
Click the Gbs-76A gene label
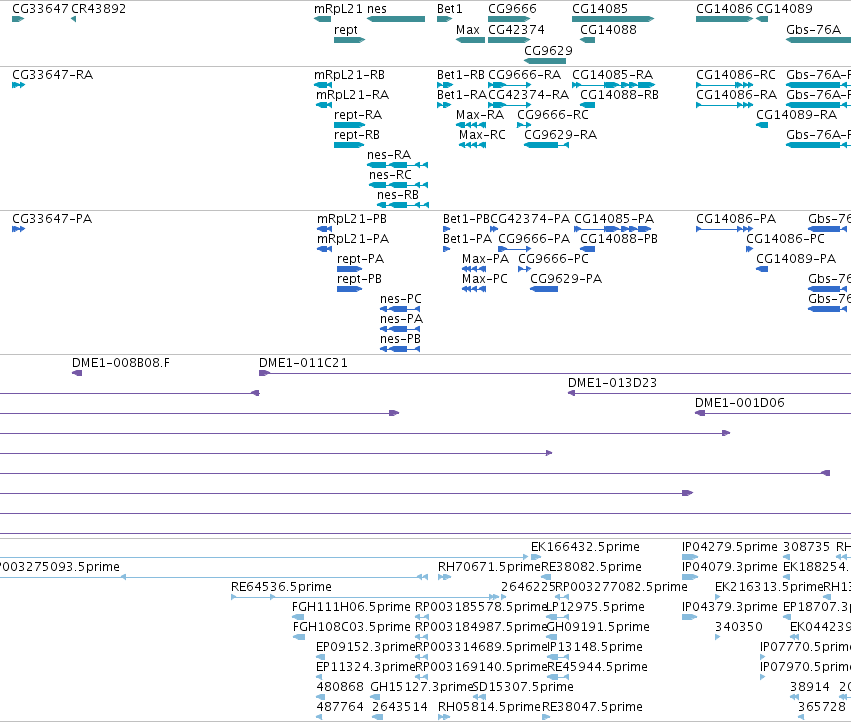point(813,30)
